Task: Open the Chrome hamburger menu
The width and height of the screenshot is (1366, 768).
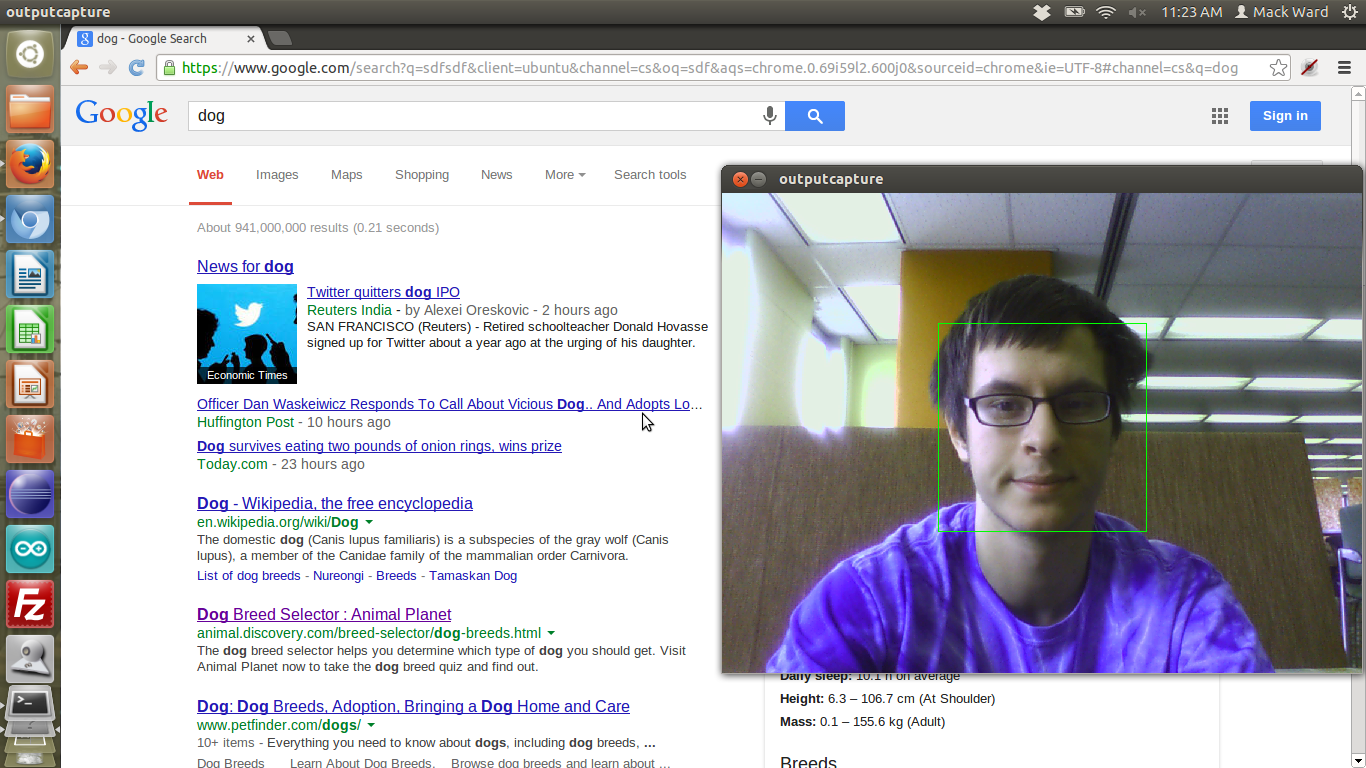Action: pyautogui.click(x=1344, y=68)
